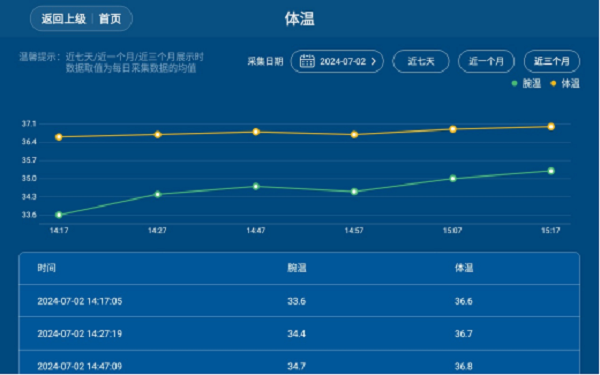Click the 腕温 table column header
600x375 pixels.
click(x=297, y=267)
